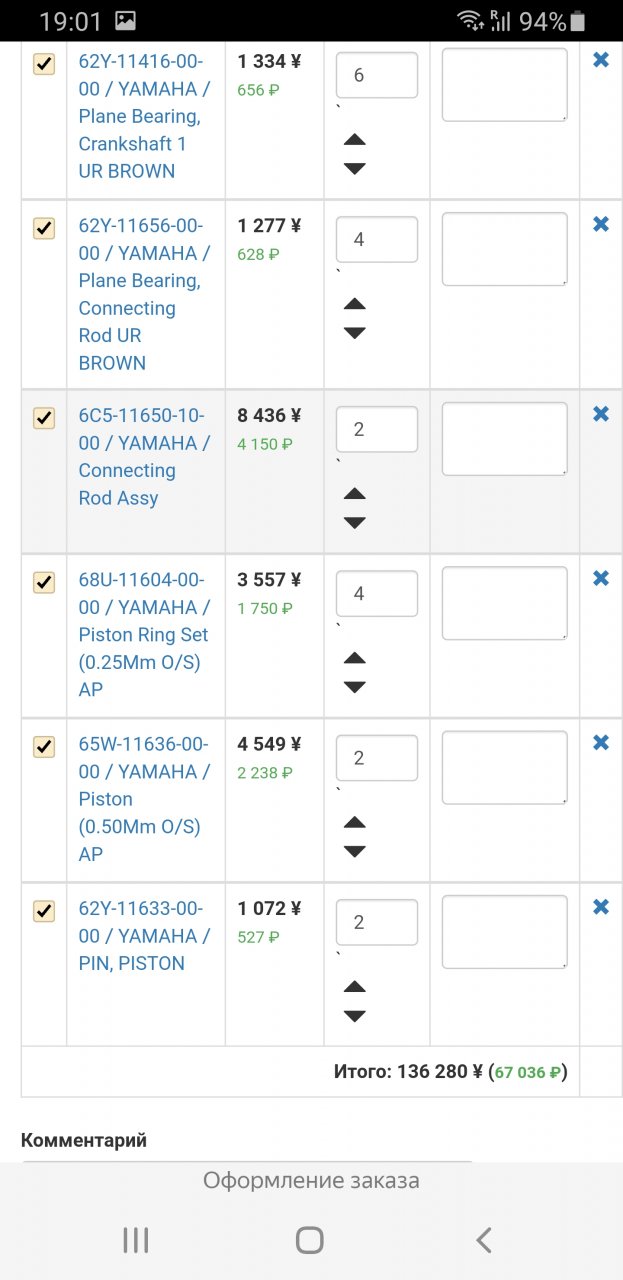The image size is (623, 1280).
Task: Click quantity field showing 6
Action: 376,76
